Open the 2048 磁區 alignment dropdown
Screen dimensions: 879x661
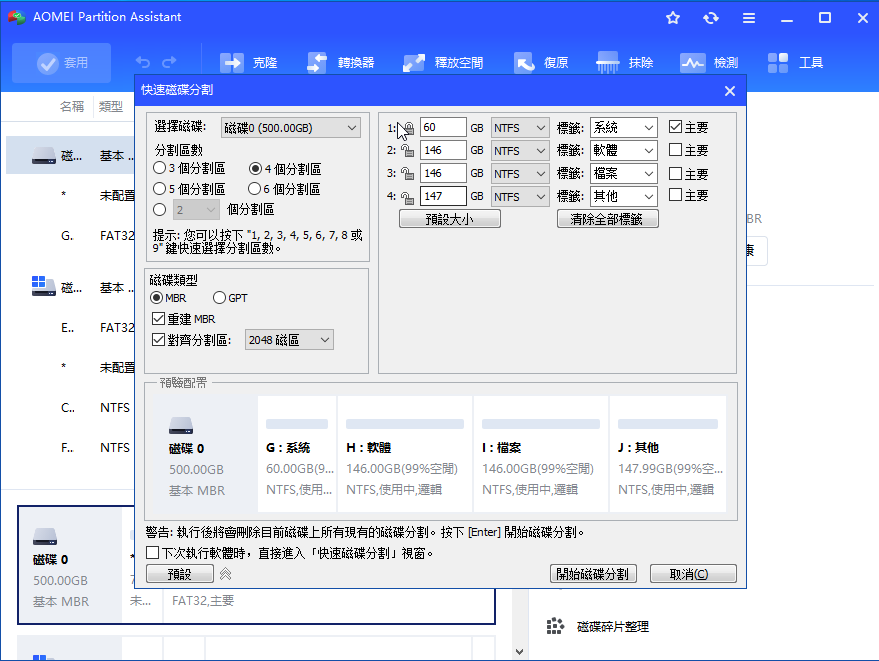click(289, 340)
